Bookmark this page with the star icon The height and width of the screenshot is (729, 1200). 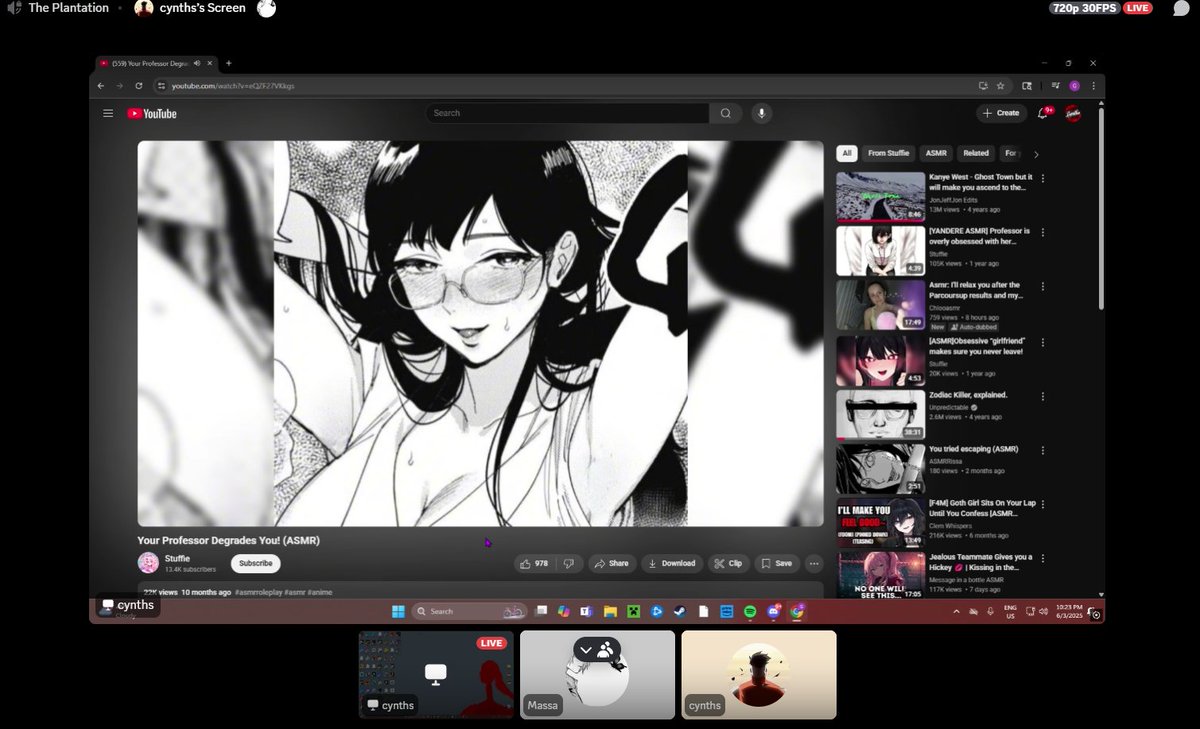pos(1000,86)
